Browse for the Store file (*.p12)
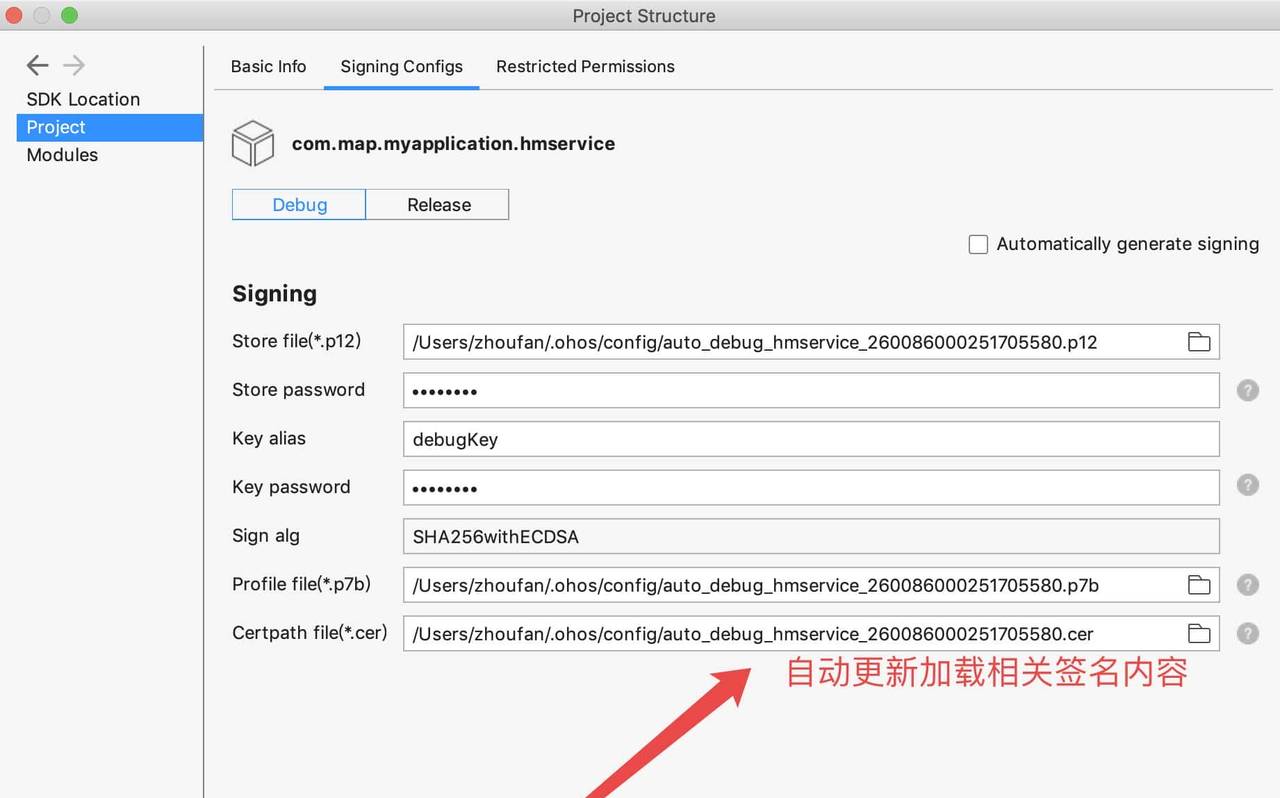The image size is (1280, 798). point(1198,342)
